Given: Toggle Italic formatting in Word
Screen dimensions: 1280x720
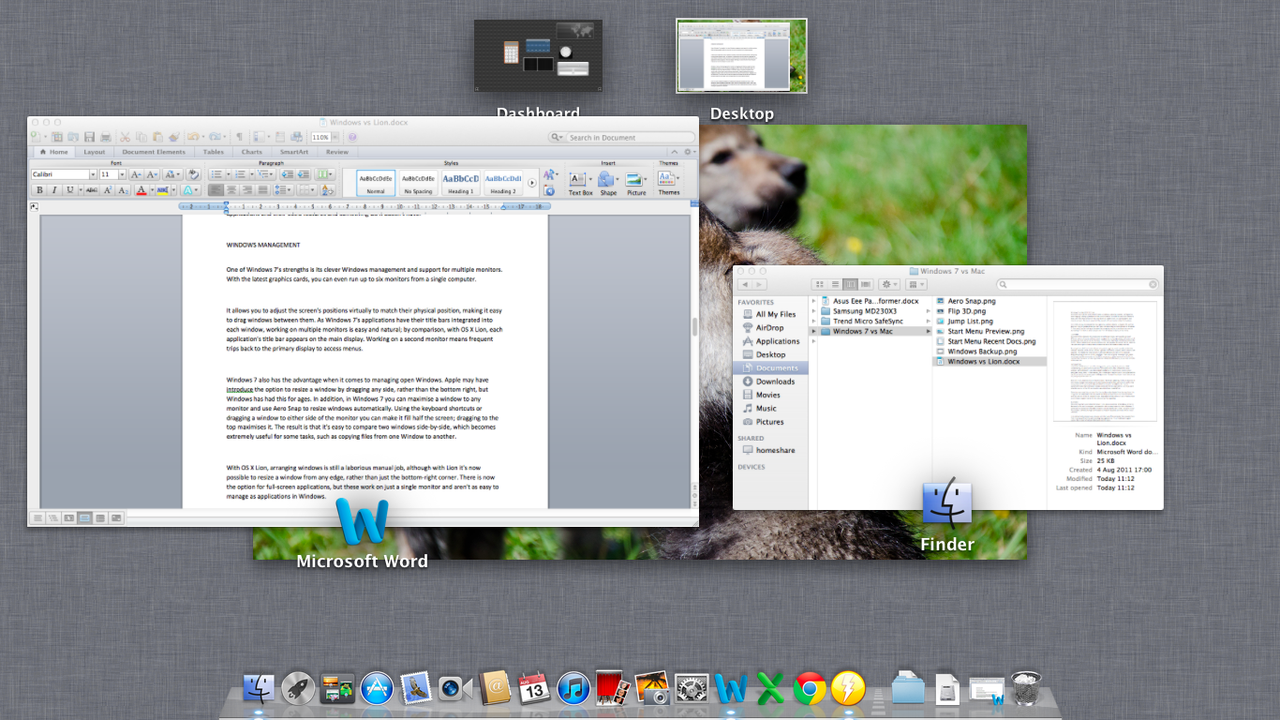Looking at the screenshot, I should 54,190.
